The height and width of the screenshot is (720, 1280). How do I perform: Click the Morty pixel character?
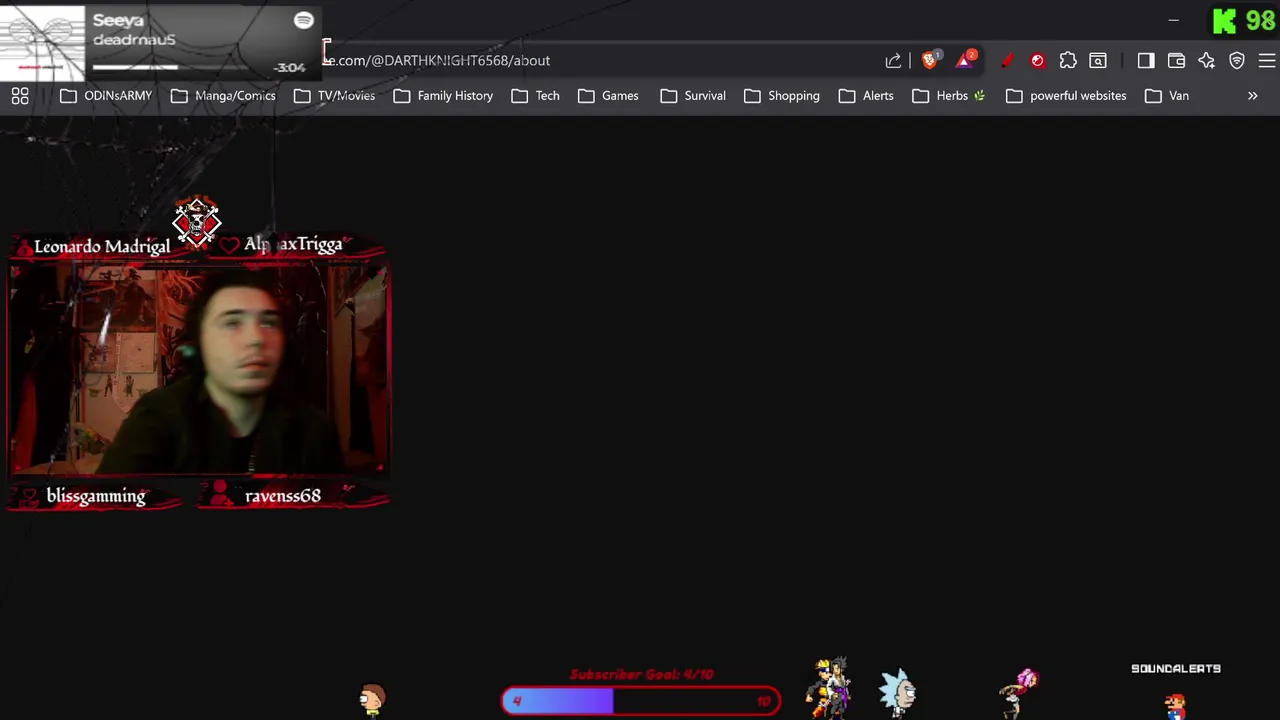(372, 700)
